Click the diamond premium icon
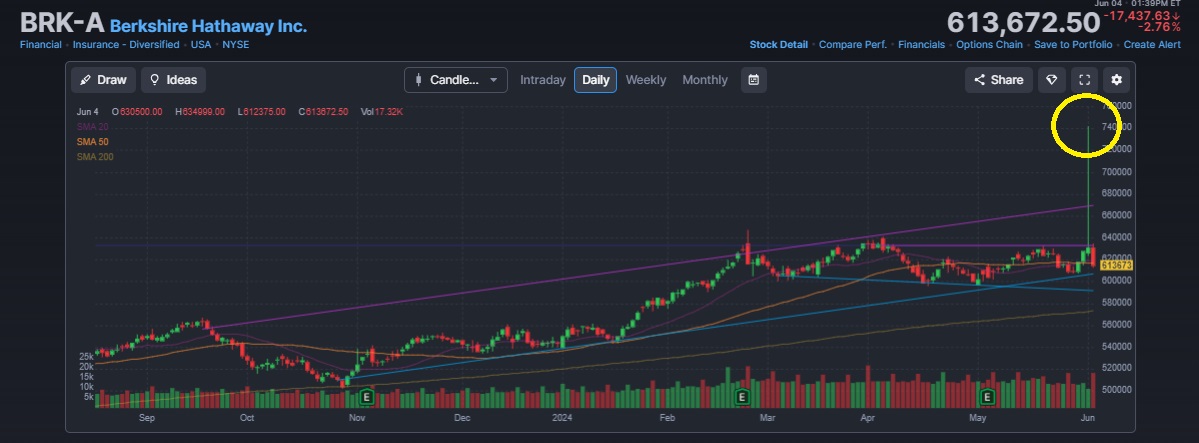This screenshot has height=443, width=1199. tap(1052, 80)
